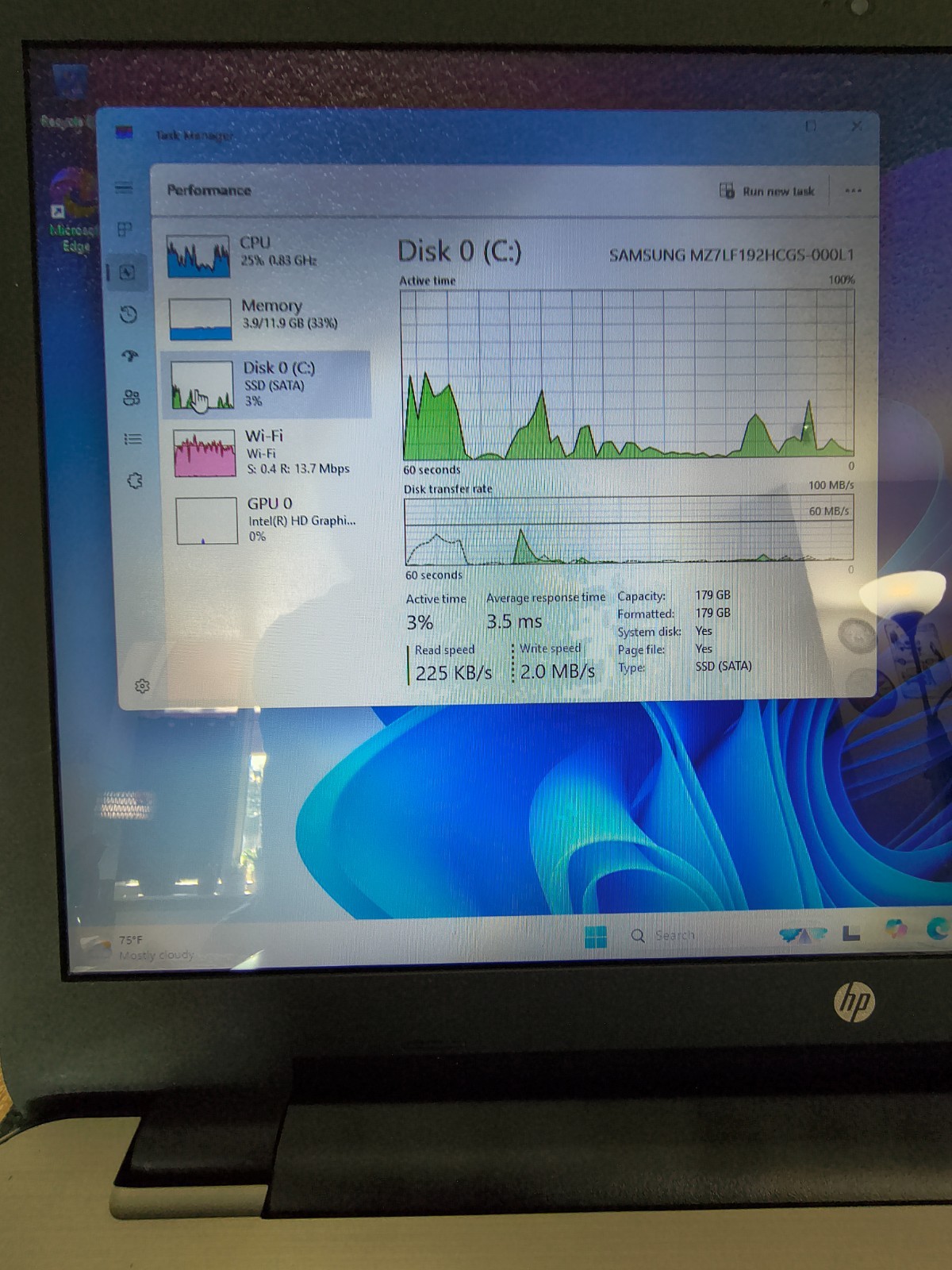Click the 2.0 MB/s write speed value
Screen dimensions: 952x1270
point(558,672)
